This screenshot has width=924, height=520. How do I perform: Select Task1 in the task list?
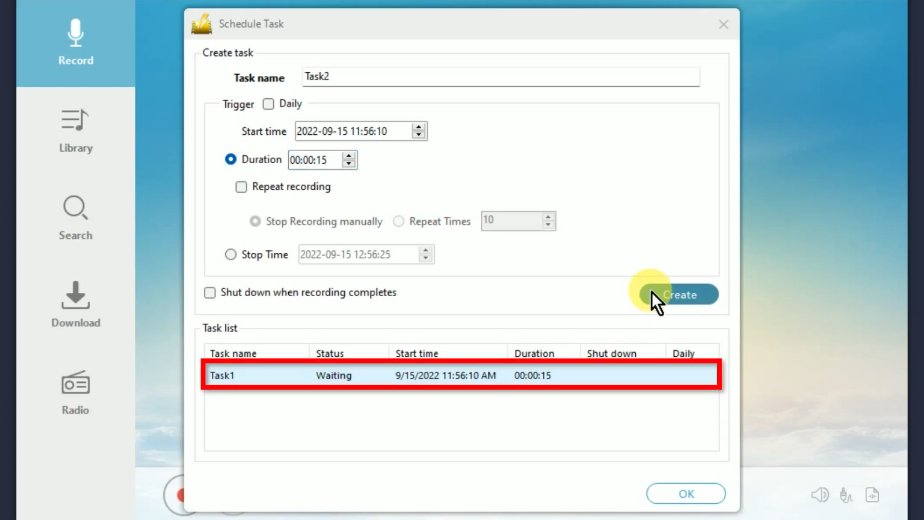click(461, 376)
